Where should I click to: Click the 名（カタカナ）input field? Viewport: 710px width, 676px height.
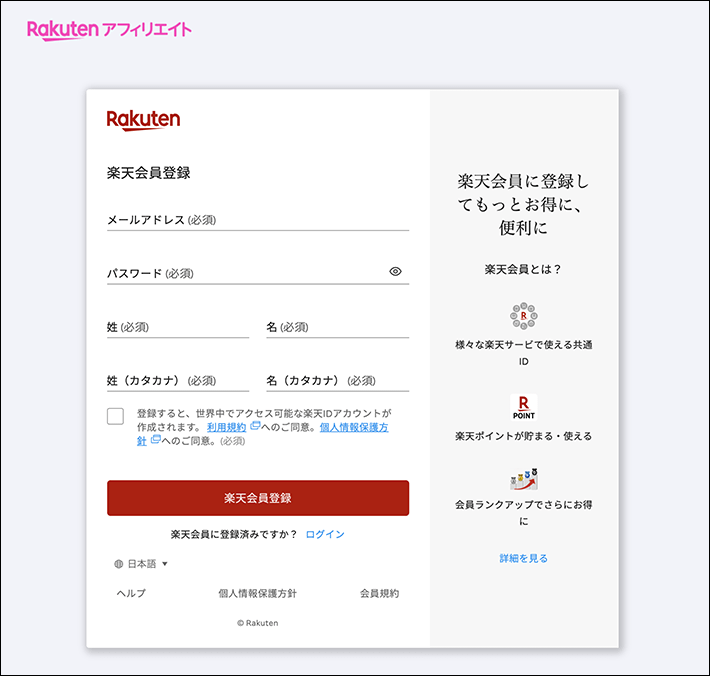(x=337, y=380)
